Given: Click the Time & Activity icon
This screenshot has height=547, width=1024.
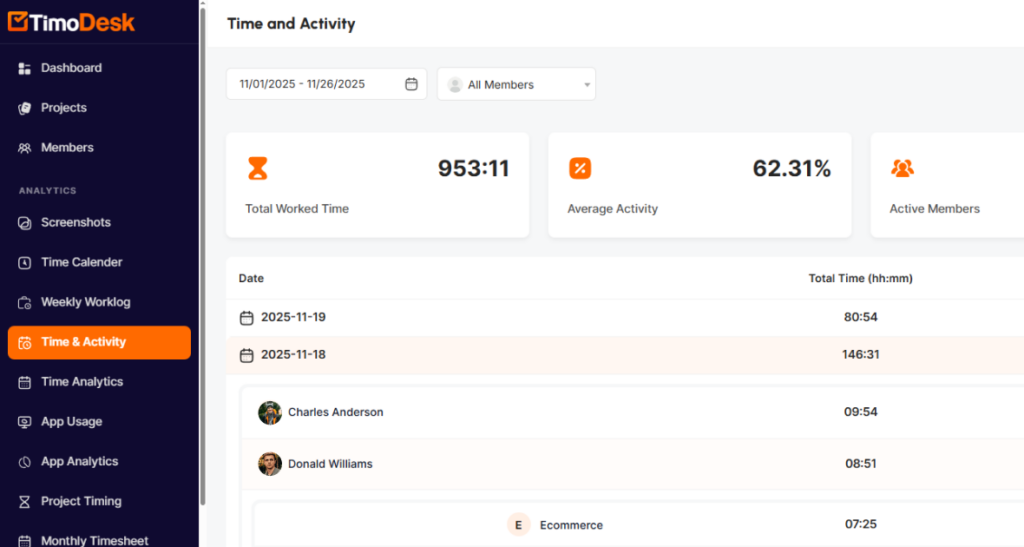Looking at the screenshot, I should click(25, 343).
